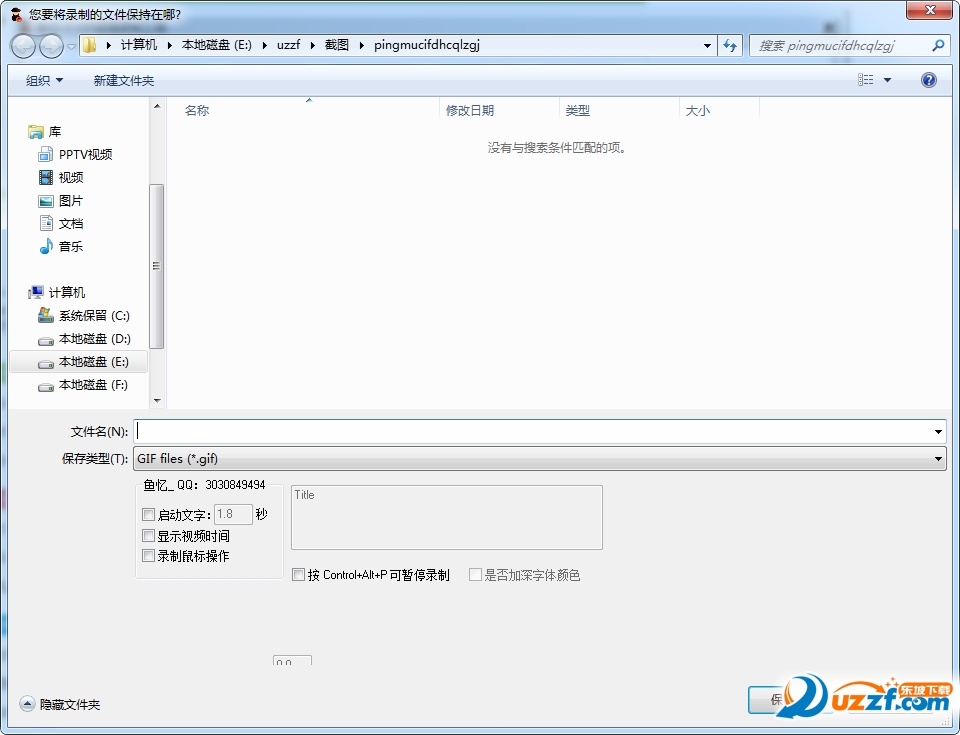Toggle 显示视频时间 checkbox

149,536
